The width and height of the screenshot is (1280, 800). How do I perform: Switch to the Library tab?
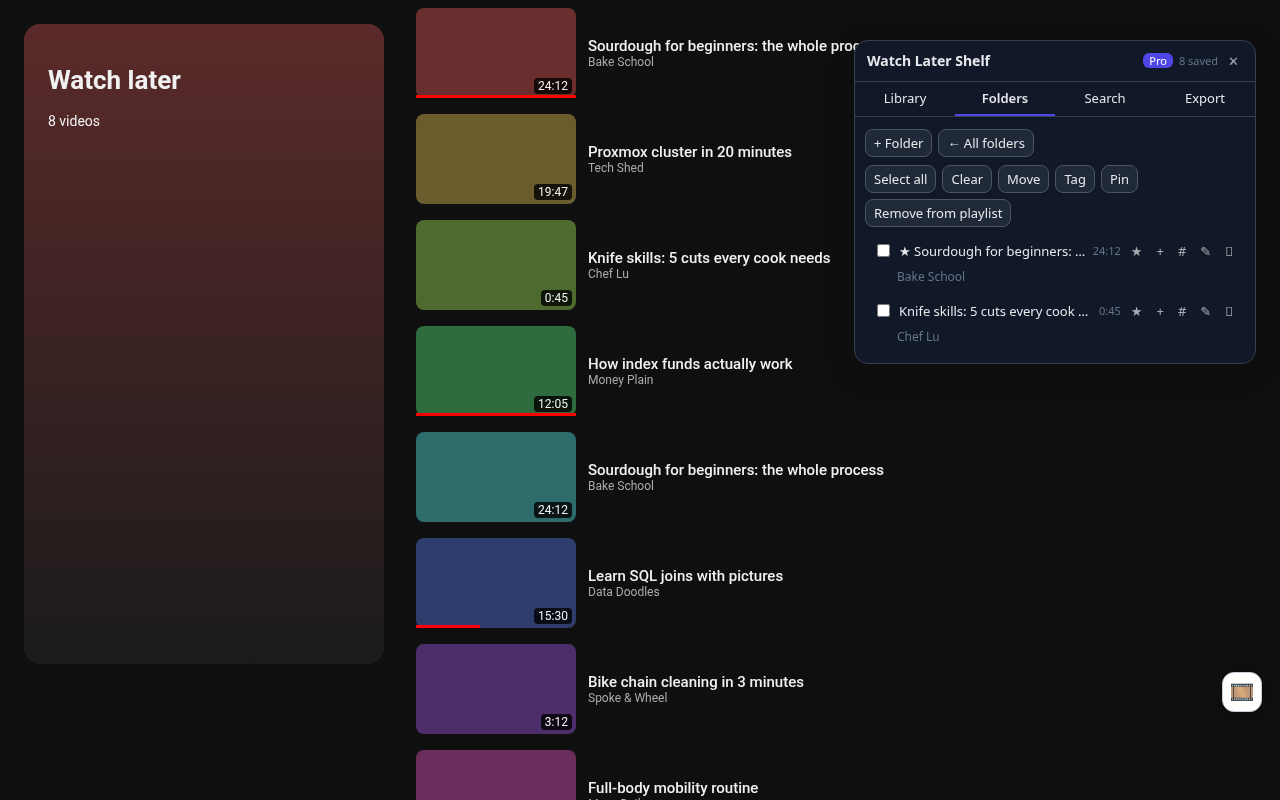pyautogui.click(x=905, y=98)
